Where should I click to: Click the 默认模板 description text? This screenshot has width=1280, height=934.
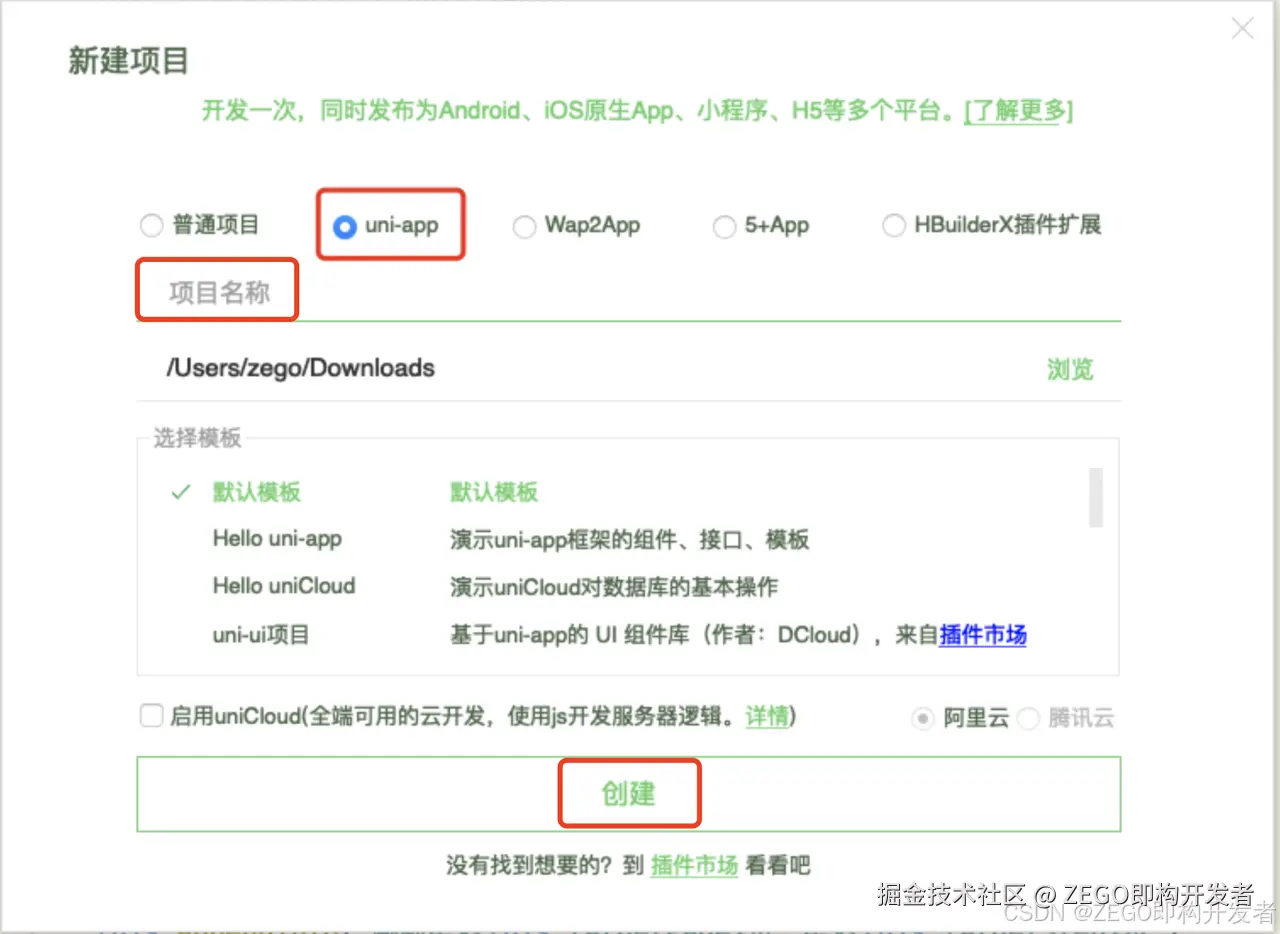(494, 492)
